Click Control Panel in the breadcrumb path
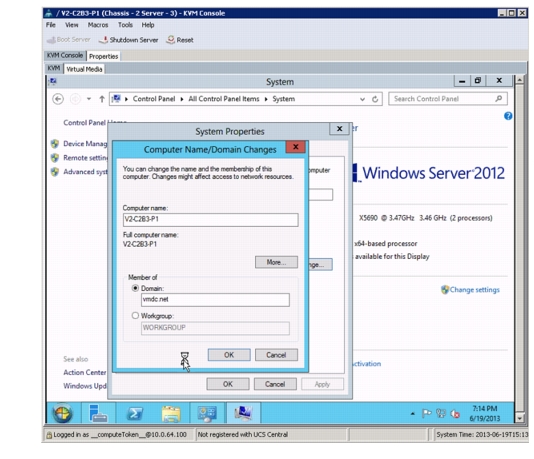Image resolution: width=534 pixels, height=459 pixels. point(154,99)
